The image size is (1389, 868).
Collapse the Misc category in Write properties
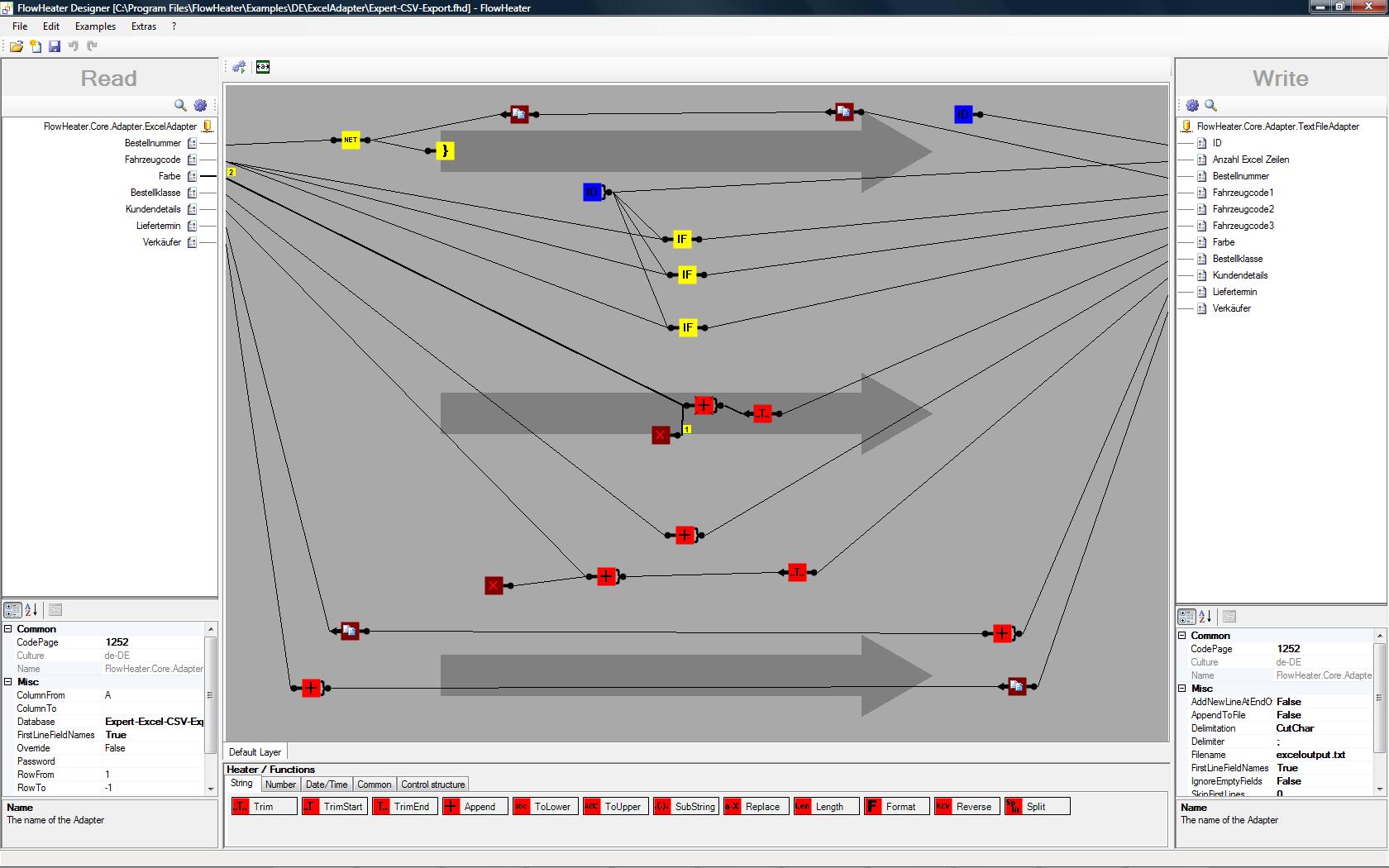click(x=1182, y=689)
